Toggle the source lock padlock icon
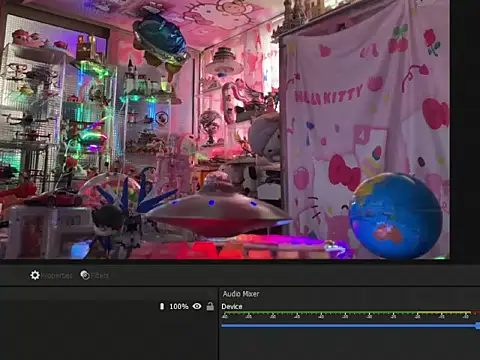 (x=210, y=306)
